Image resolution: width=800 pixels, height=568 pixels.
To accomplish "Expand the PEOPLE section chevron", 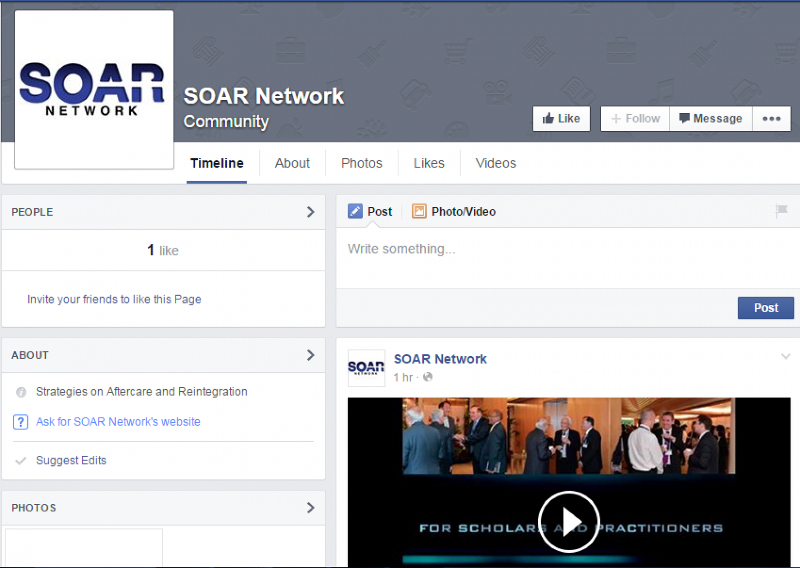I will pyautogui.click(x=310, y=212).
